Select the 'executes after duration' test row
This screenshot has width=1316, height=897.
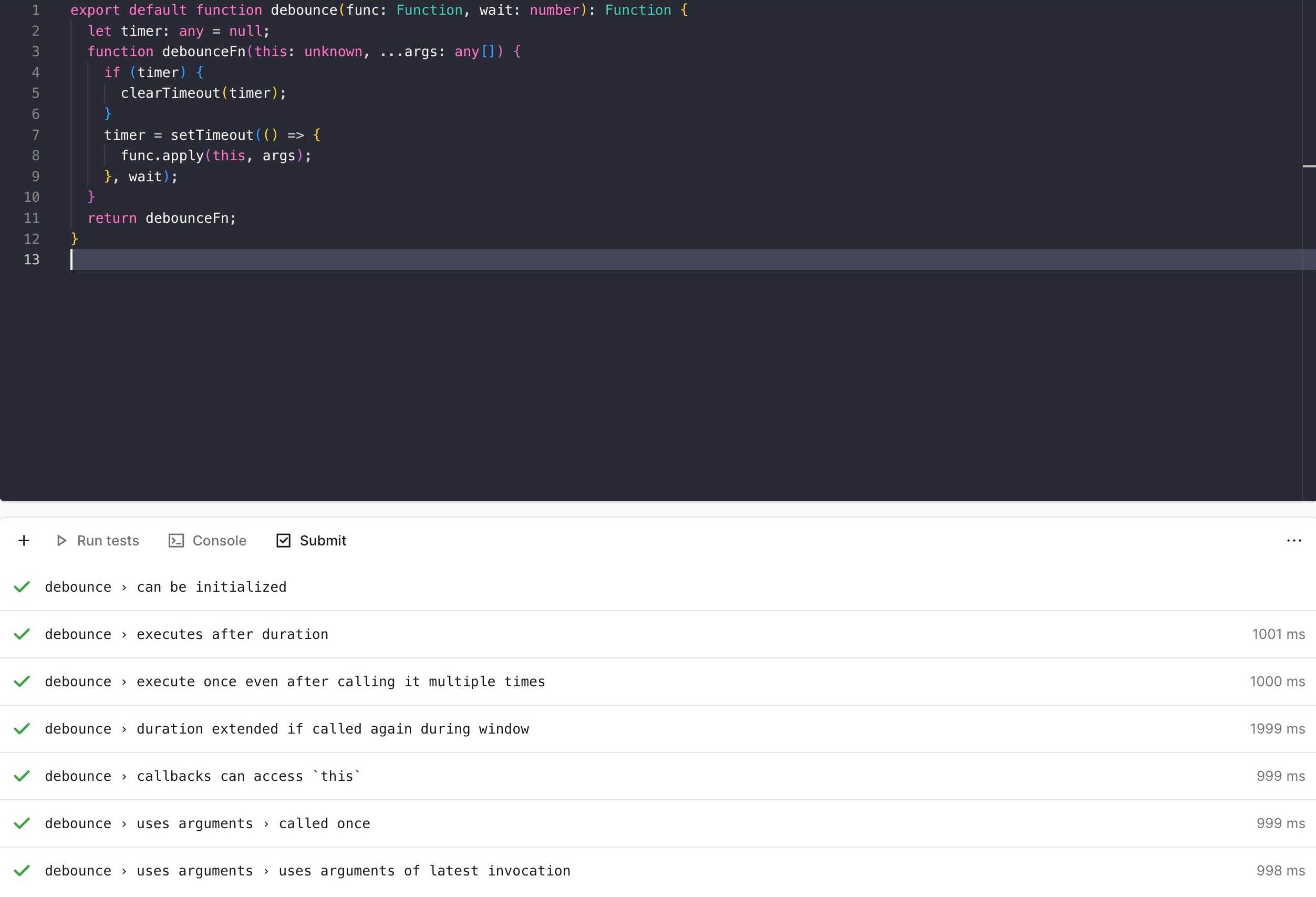(x=658, y=634)
